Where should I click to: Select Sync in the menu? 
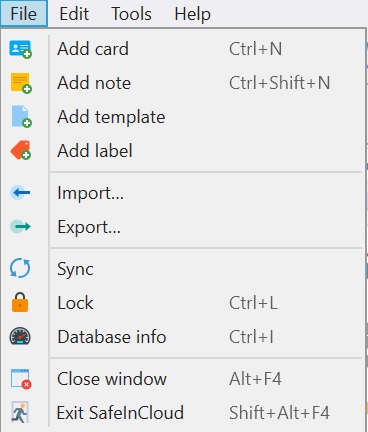coord(182,269)
